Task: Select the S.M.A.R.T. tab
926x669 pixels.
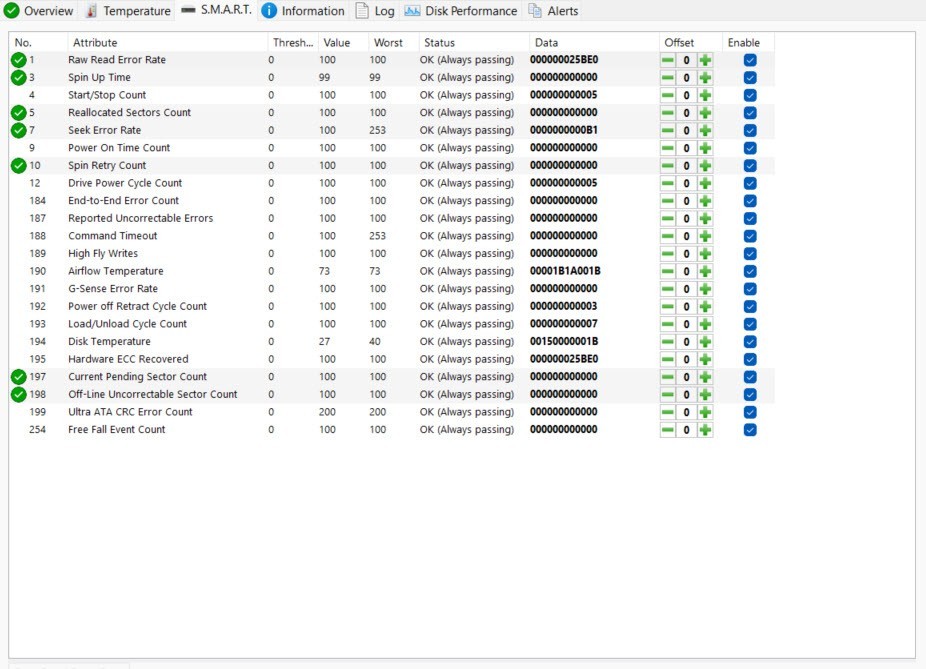Action: pos(217,10)
